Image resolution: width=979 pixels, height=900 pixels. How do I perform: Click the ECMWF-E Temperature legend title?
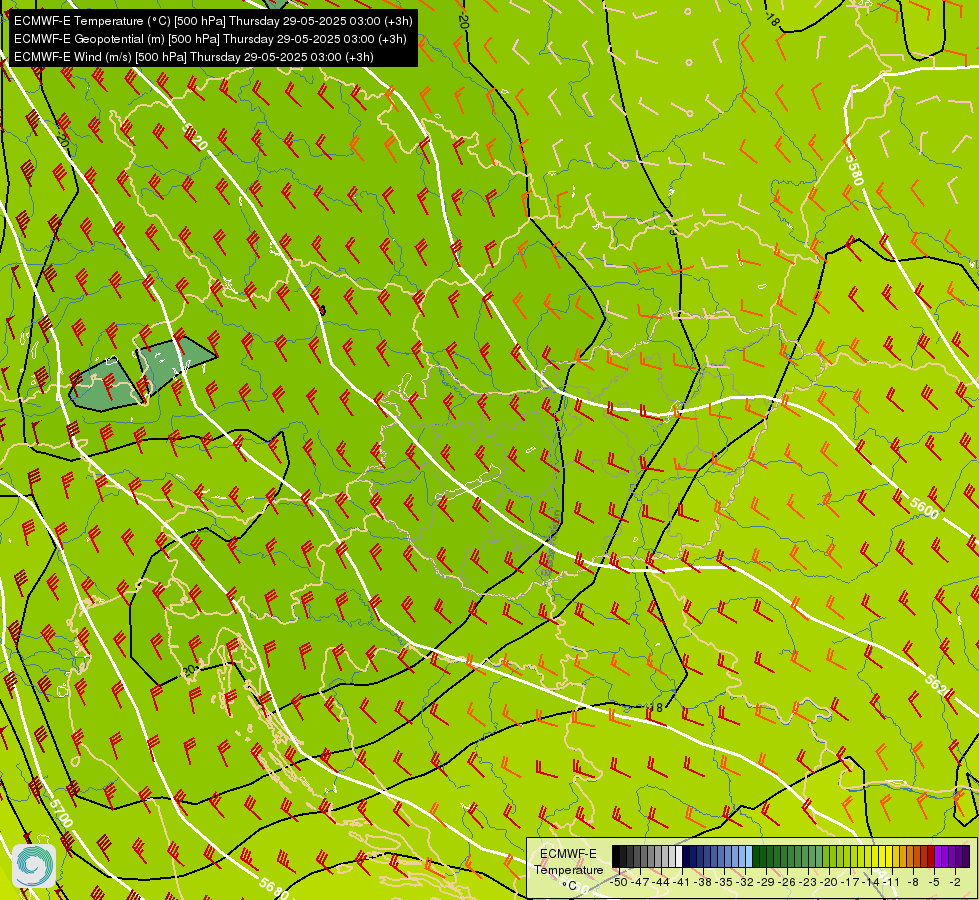[568, 862]
